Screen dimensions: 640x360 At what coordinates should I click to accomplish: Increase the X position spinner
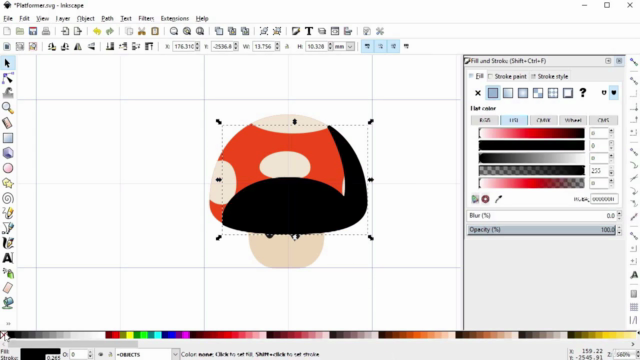tap(198, 44)
